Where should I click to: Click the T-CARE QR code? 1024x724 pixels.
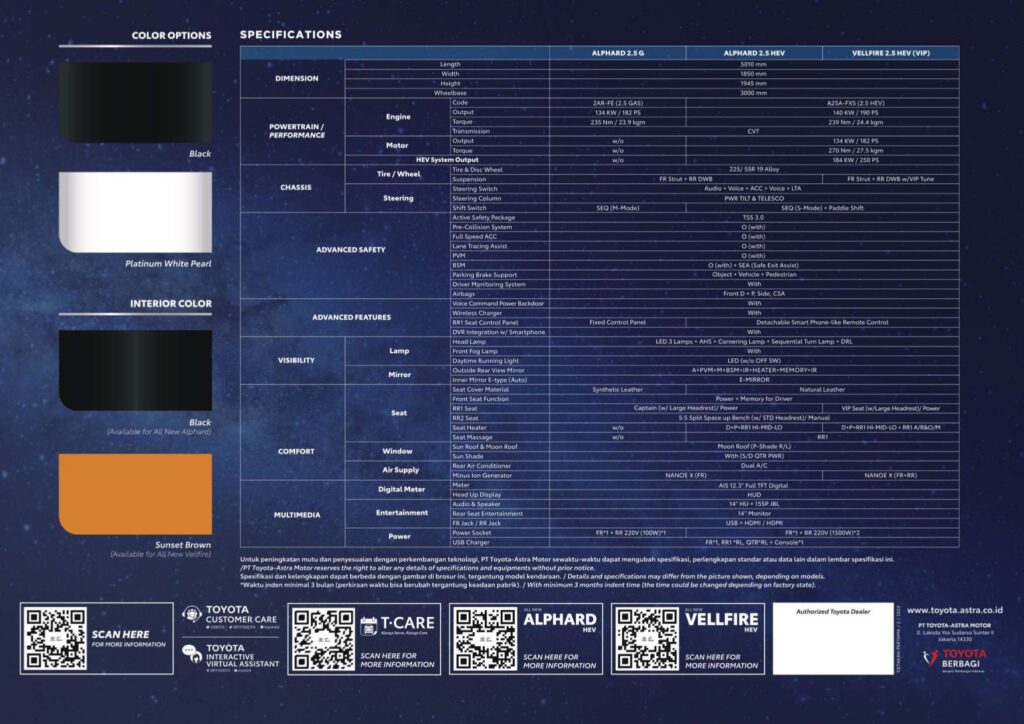(322, 638)
